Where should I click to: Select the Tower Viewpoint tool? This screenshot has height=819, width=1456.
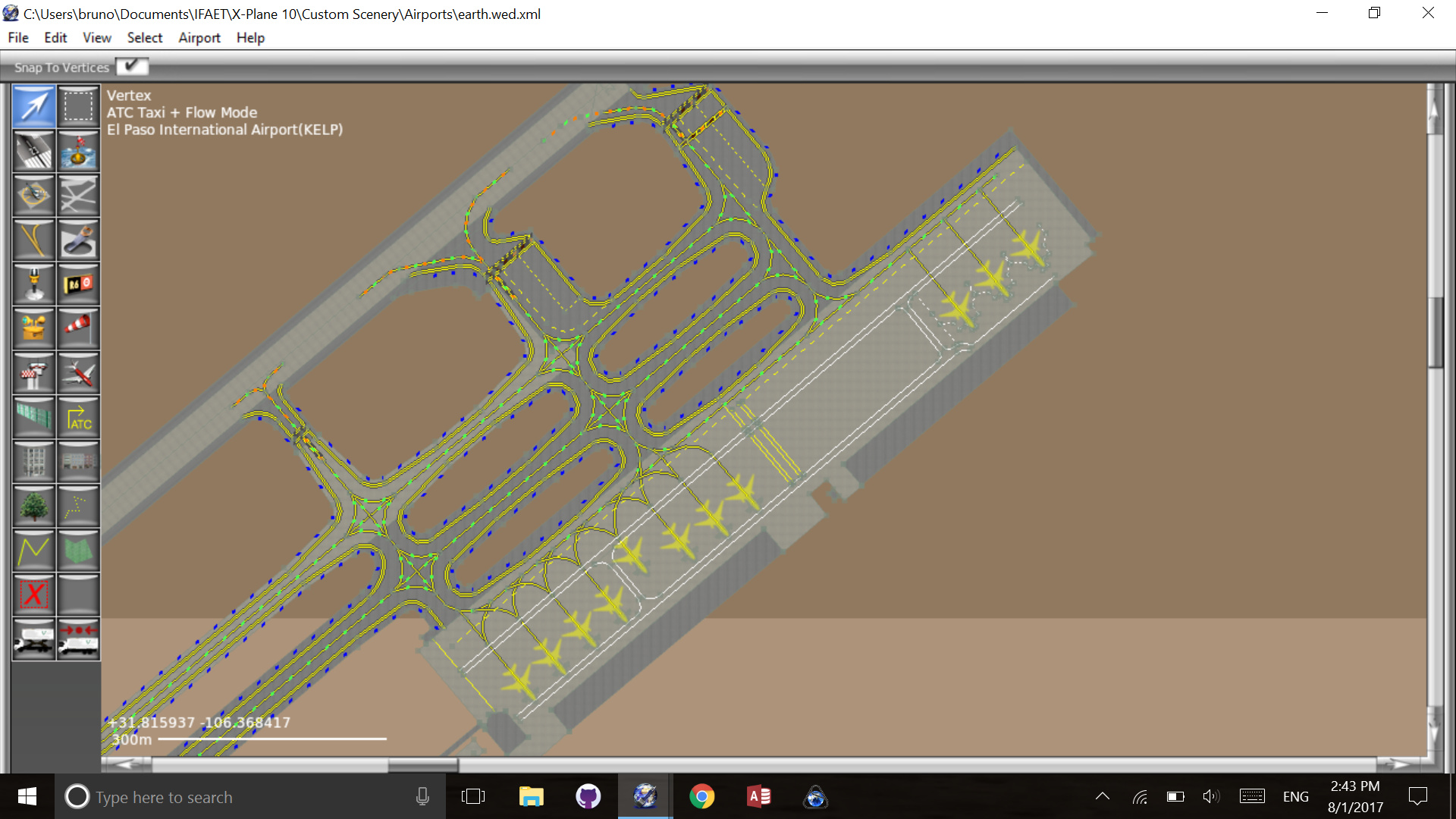pyautogui.click(x=34, y=373)
